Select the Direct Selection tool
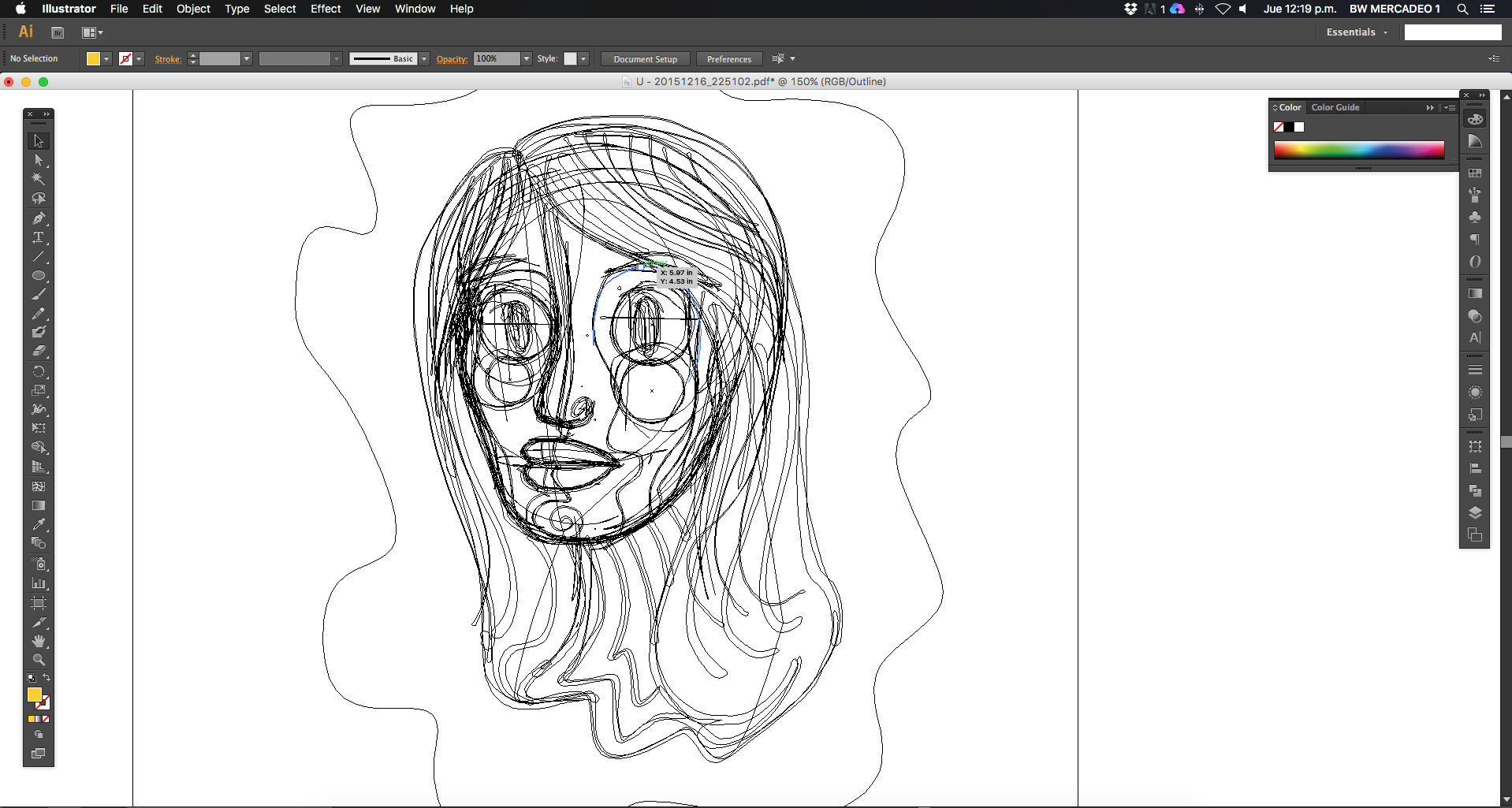Image resolution: width=1512 pixels, height=808 pixels. point(38,160)
